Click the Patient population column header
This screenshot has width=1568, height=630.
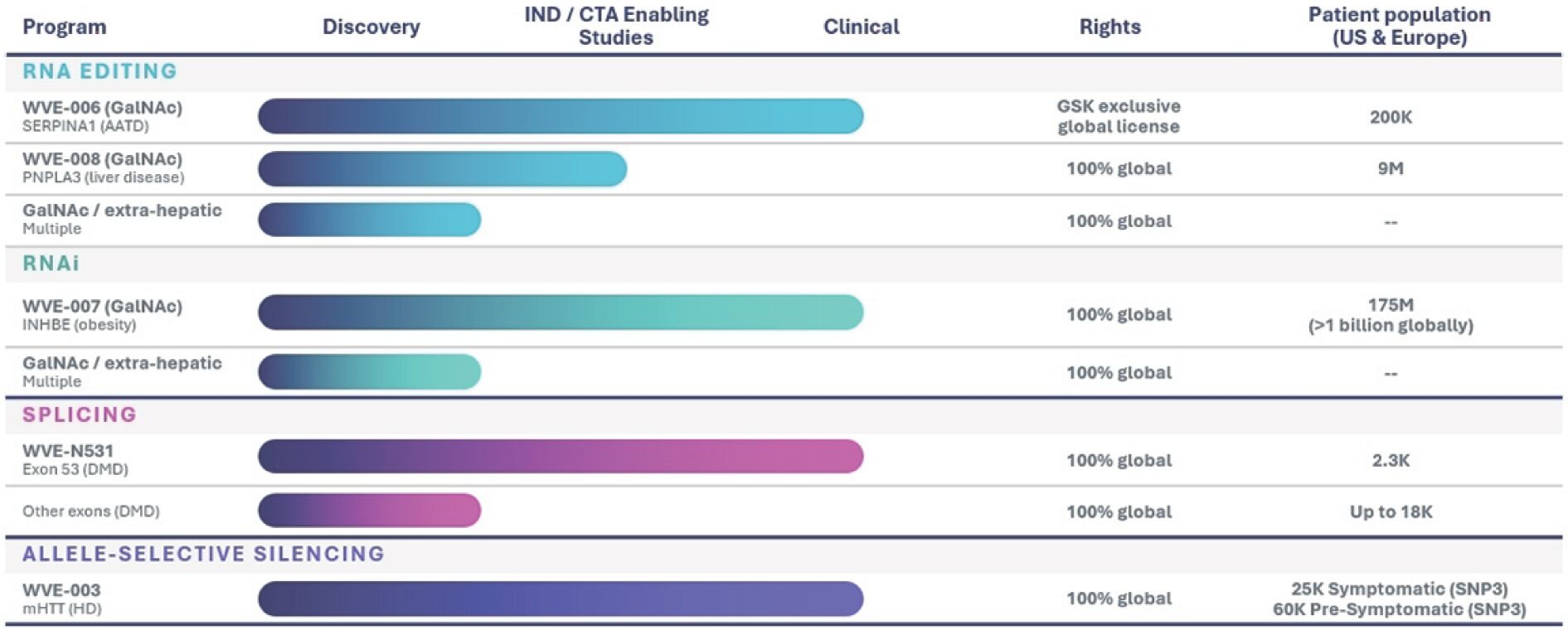tap(1399, 26)
